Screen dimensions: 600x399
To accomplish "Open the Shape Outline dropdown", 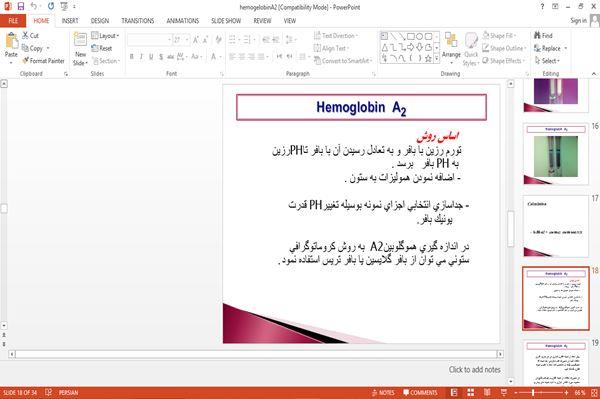I will point(504,48).
